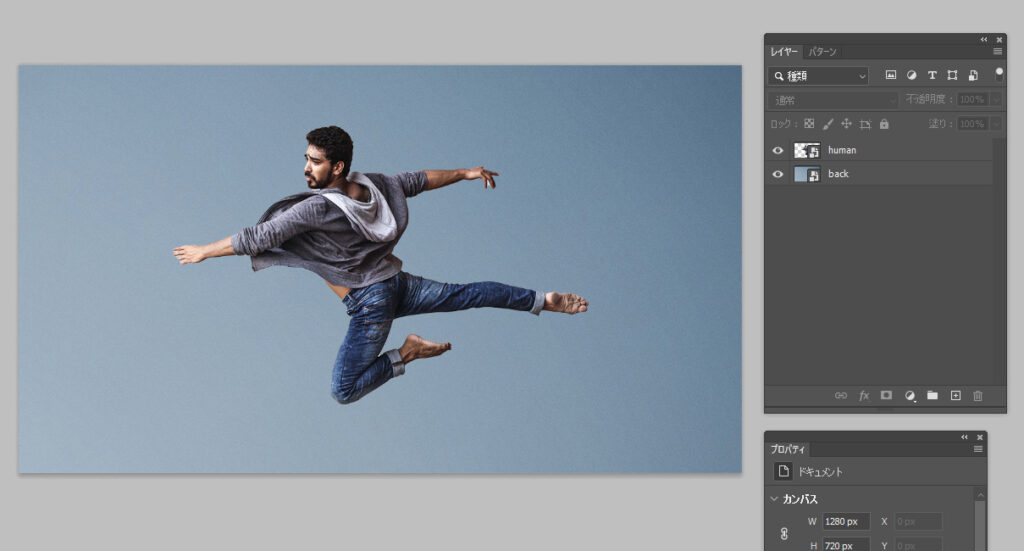Select the human layer by name

[x=842, y=150]
